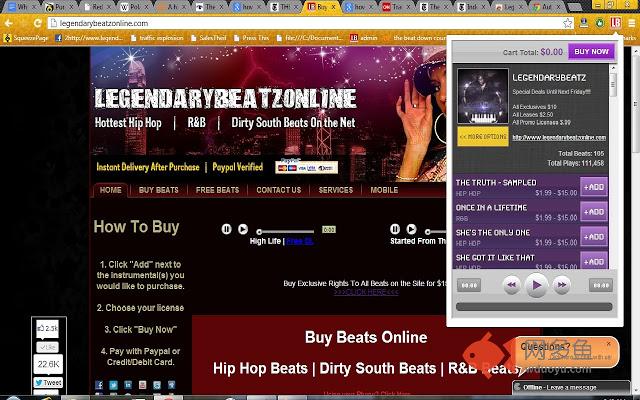Add She Got It Like That to cart
Screen dimensions: 640x400
click(594, 261)
